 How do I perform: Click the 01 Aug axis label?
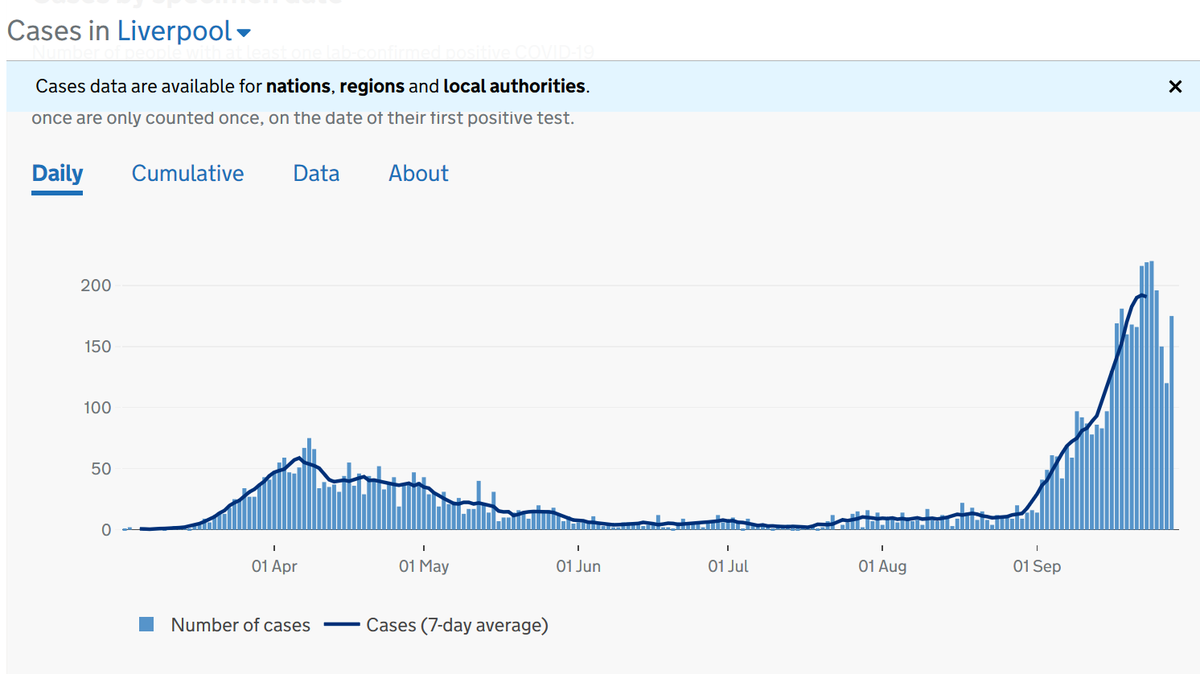point(882,566)
